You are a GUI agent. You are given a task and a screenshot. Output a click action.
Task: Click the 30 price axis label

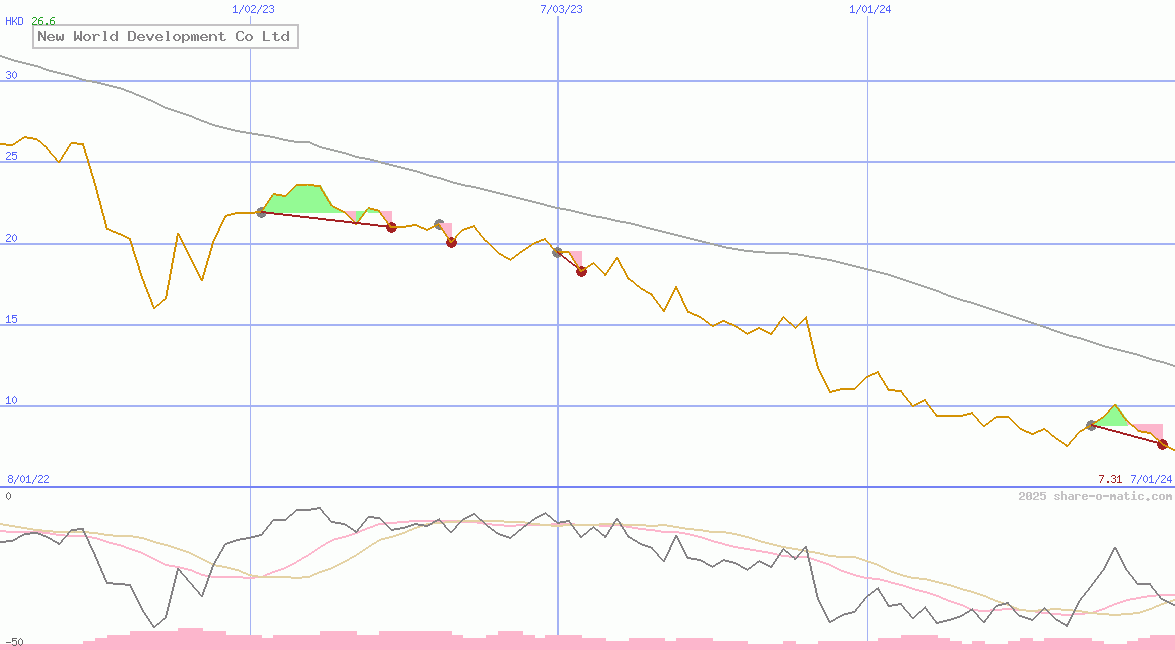pyautogui.click(x=11, y=75)
